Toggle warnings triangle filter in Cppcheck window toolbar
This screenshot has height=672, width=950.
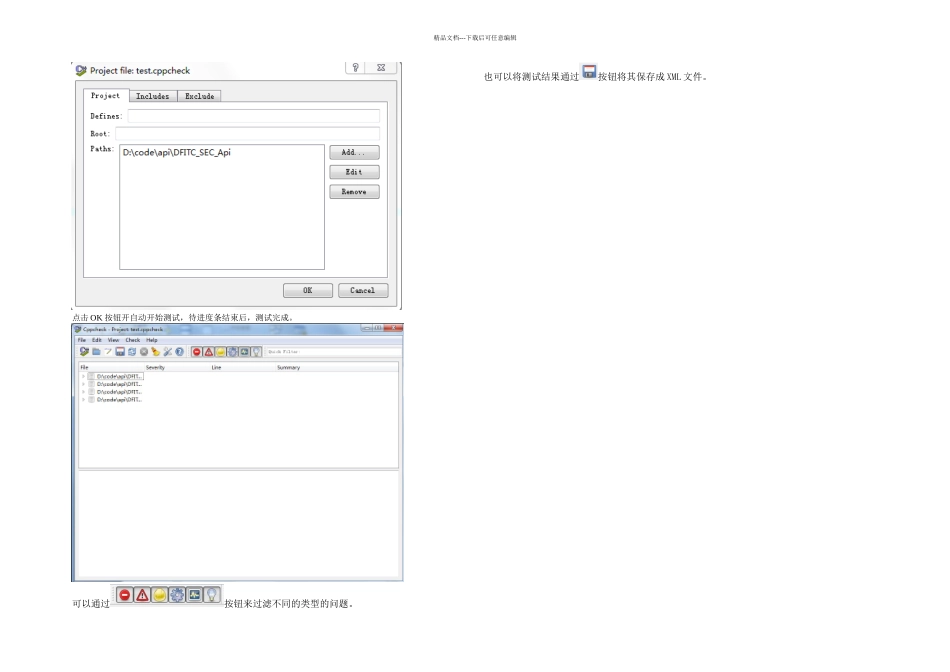coord(208,351)
